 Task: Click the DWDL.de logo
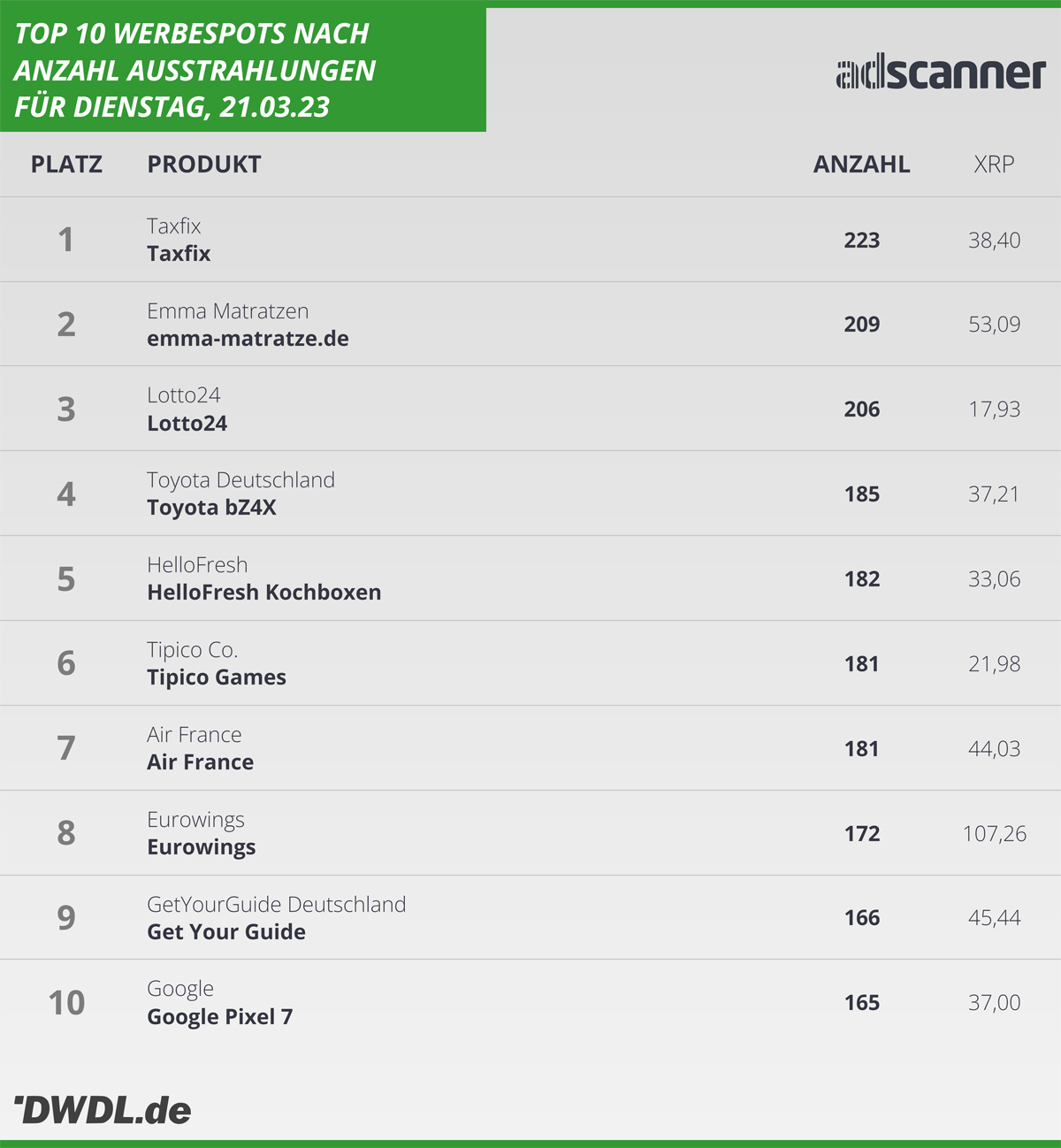pos(103,1110)
